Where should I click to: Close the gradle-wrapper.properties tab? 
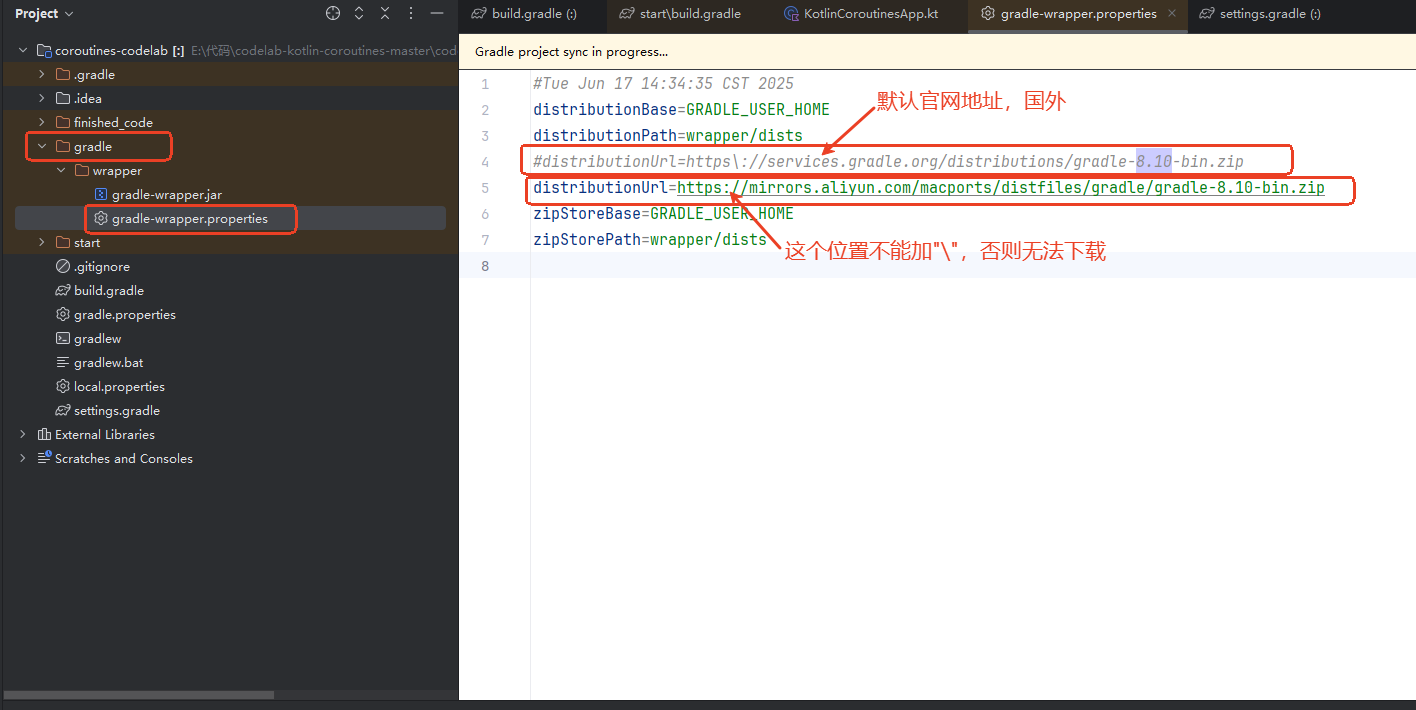(1172, 14)
